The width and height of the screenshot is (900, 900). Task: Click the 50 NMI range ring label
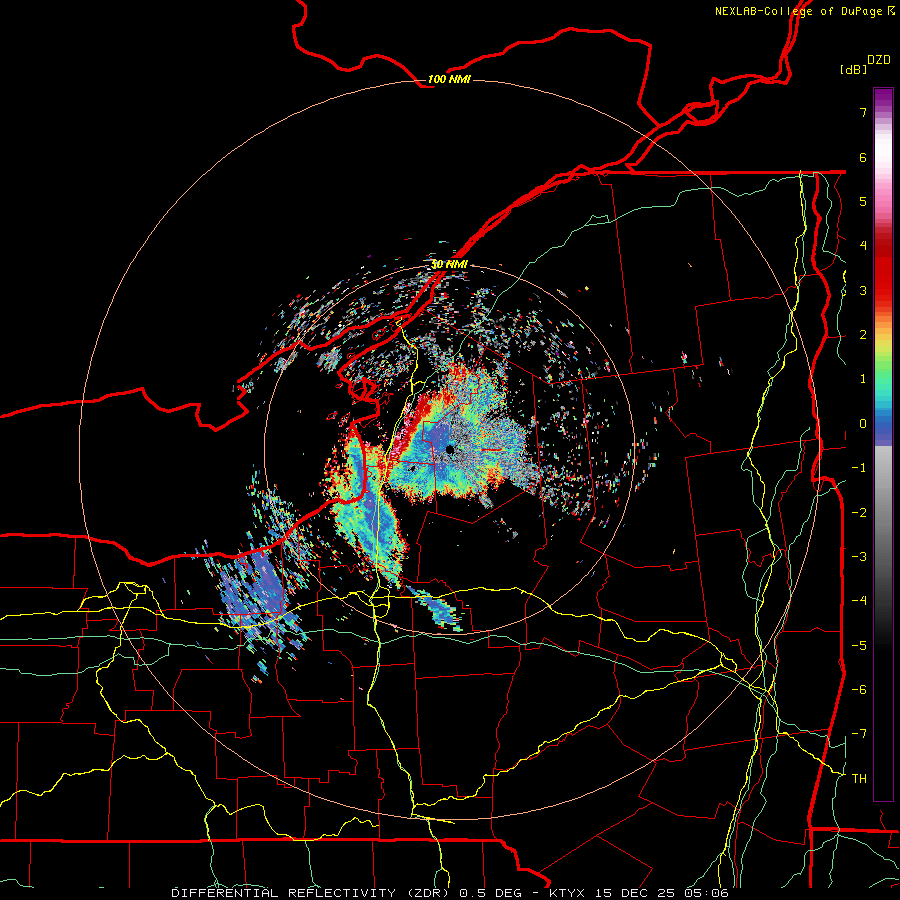[449, 264]
